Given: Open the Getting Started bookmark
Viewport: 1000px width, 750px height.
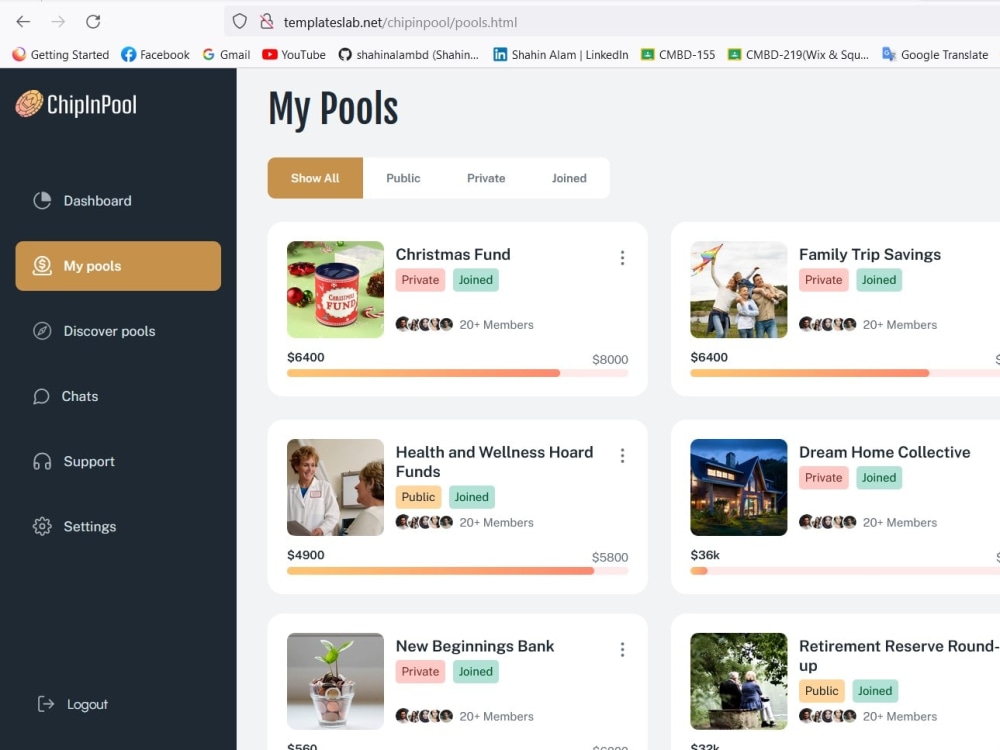Looking at the screenshot, I should (61, 55).
